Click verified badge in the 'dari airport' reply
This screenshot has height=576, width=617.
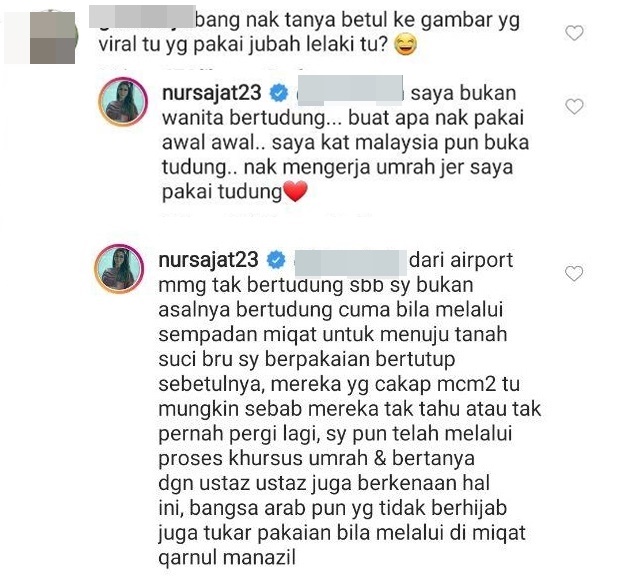[276, 260]
